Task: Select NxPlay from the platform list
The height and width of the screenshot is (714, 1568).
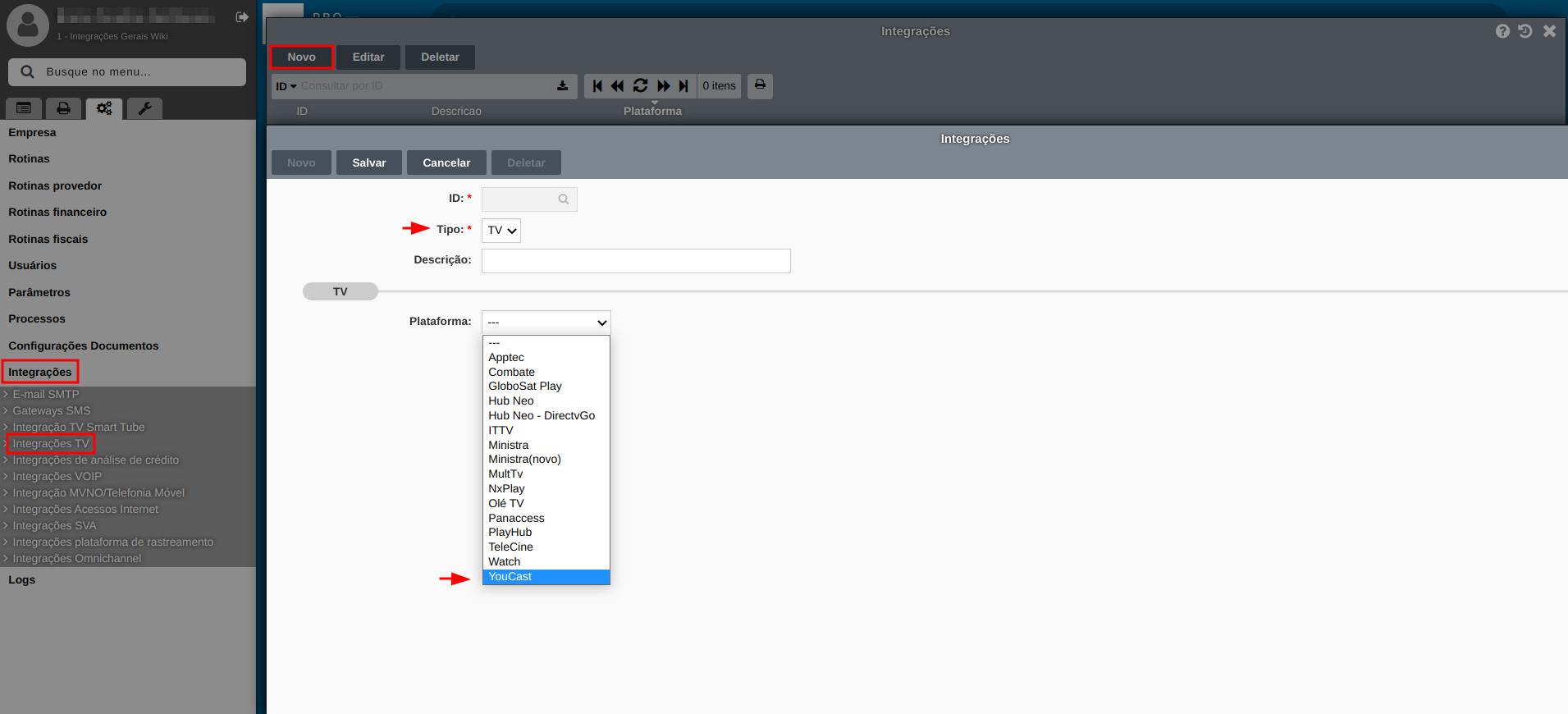Action: [x=546, y=489]
